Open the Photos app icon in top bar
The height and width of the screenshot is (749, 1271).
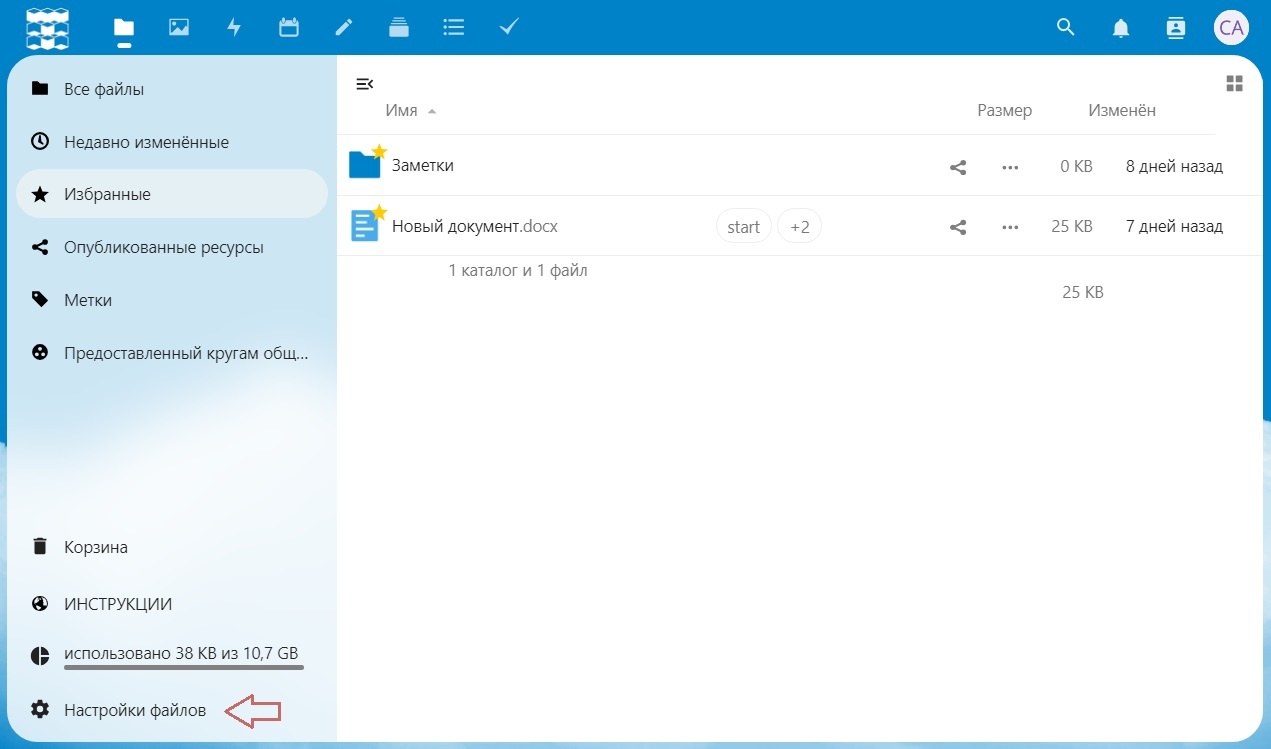tap(179, 28)
